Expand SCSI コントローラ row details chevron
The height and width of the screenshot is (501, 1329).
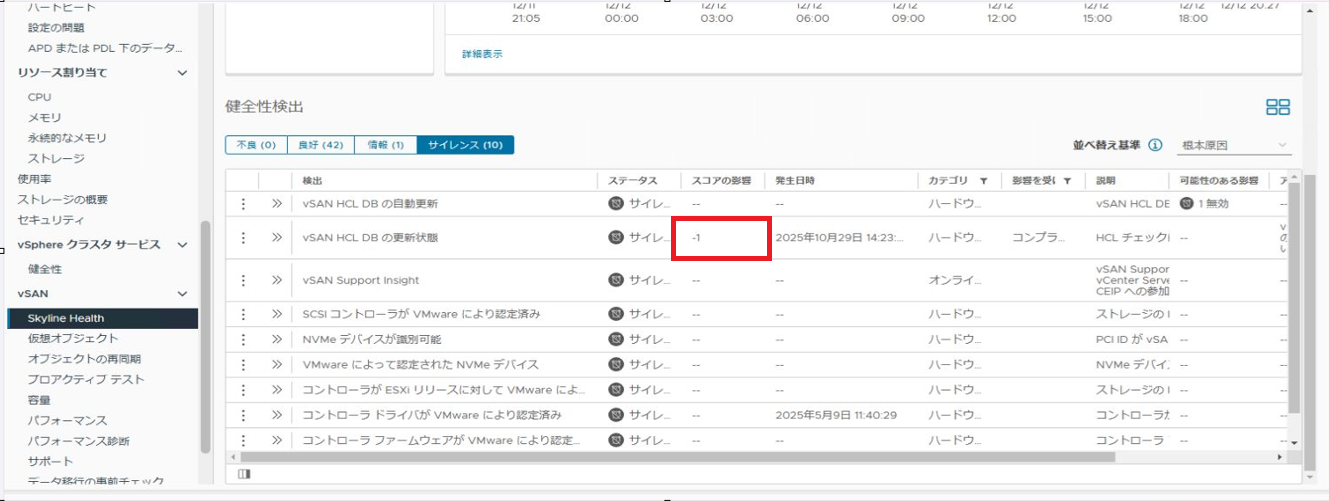point(277,314)
